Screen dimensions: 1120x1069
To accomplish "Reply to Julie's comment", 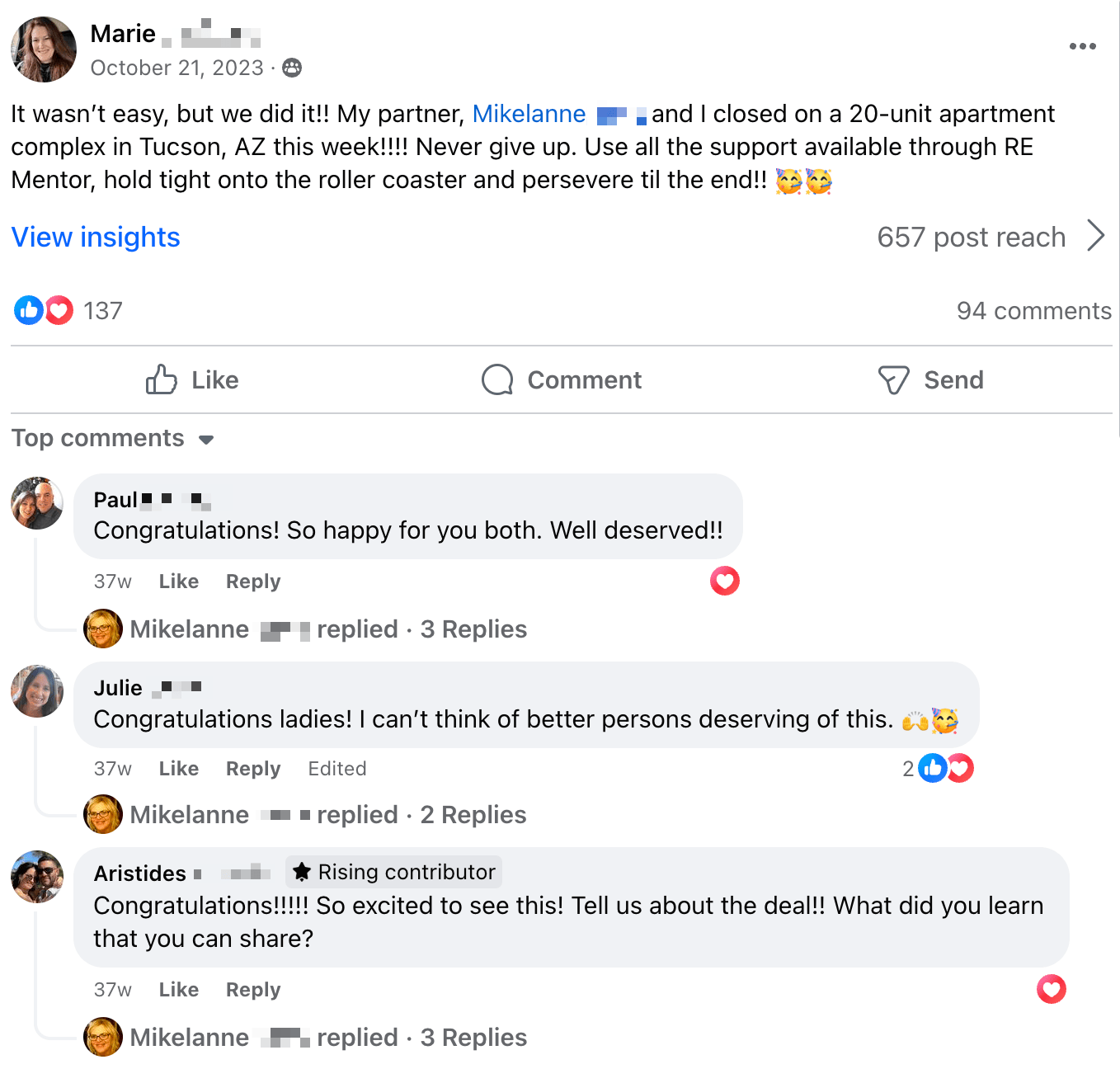I will tap(253, 769).
